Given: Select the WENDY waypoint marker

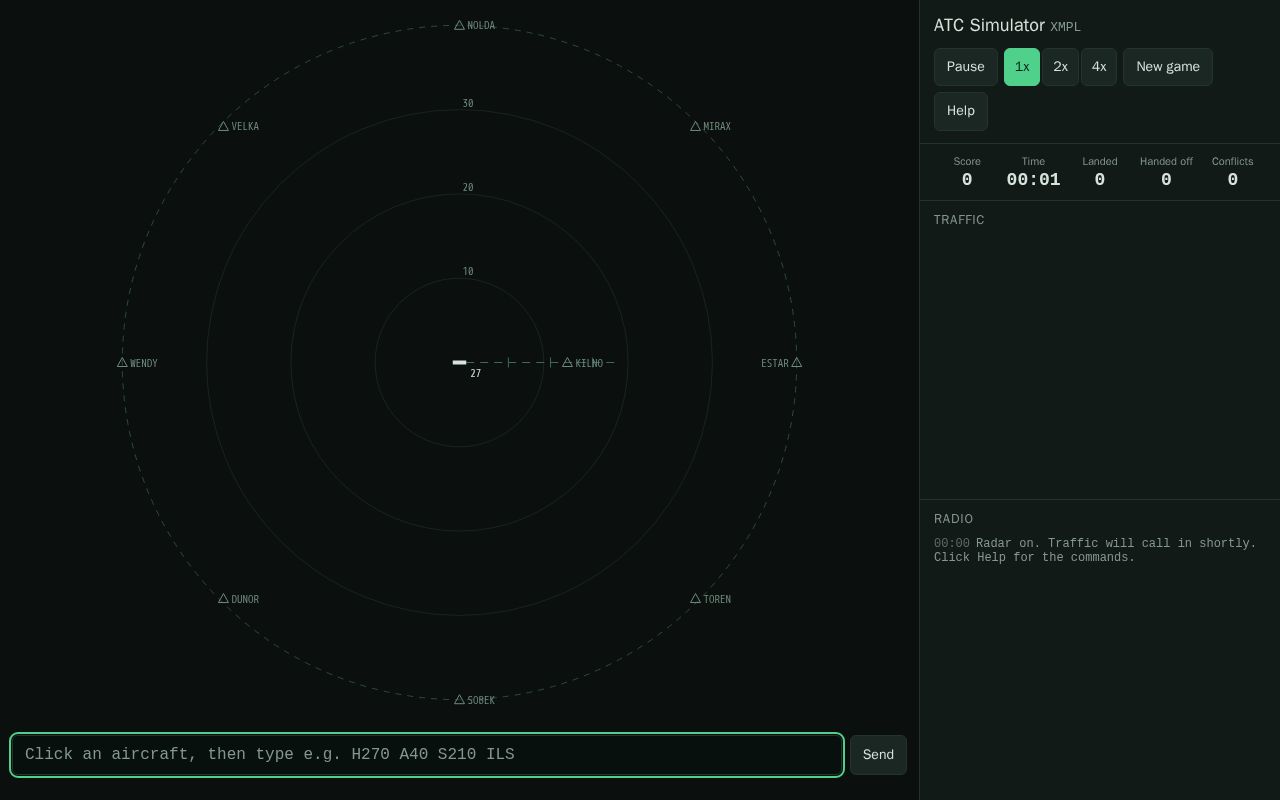Looking at the screenshot, I should [122, 363].
